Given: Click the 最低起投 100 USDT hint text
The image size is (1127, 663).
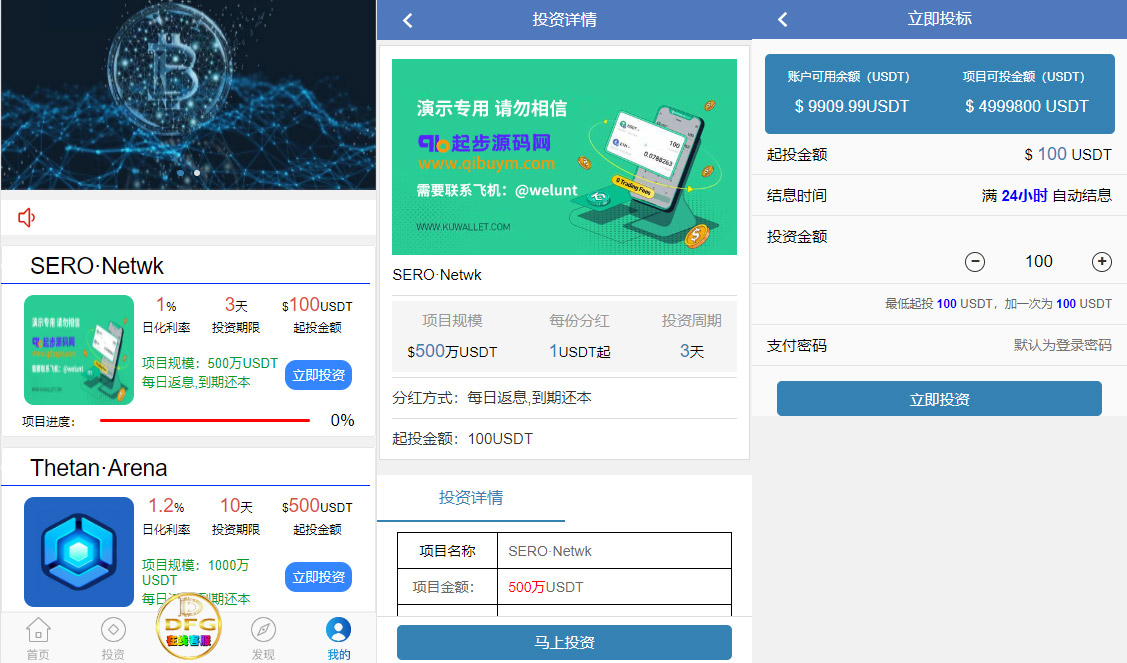Looking at the screenshot, I should click(998, 303).
